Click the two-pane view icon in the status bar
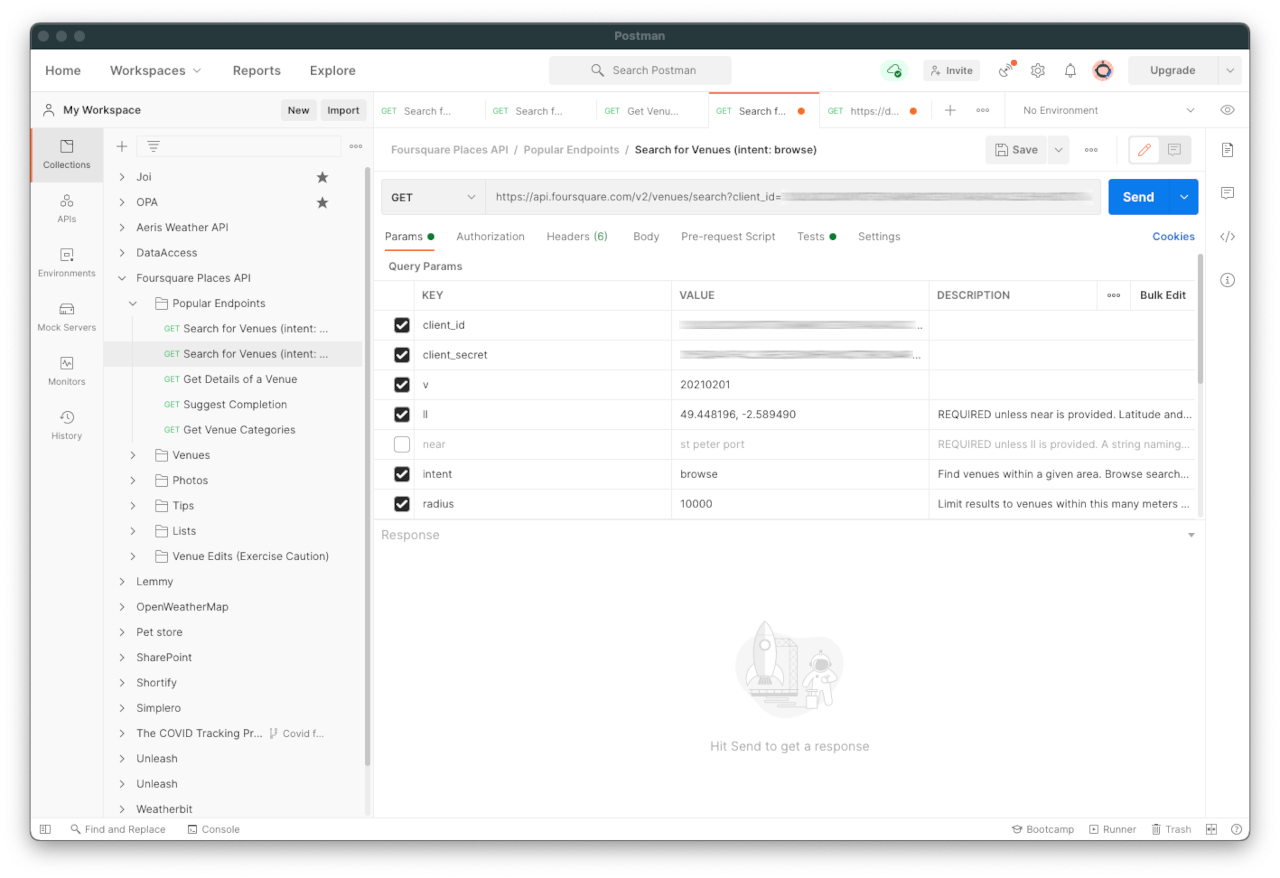Viewport: 1280px width, 878px height. click(x=1211, y=829)
